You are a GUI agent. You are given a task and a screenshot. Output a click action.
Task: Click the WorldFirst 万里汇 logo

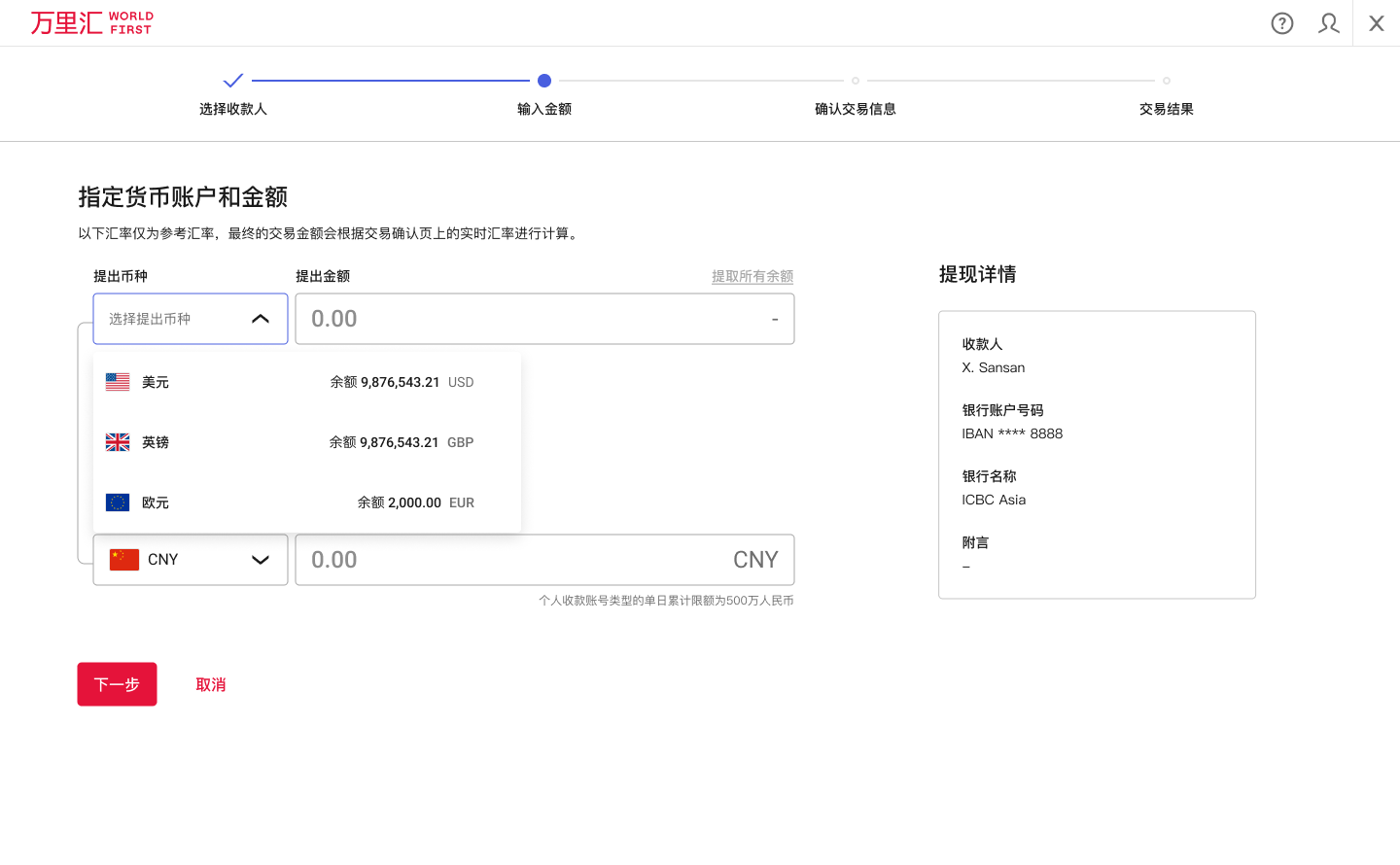90,22
